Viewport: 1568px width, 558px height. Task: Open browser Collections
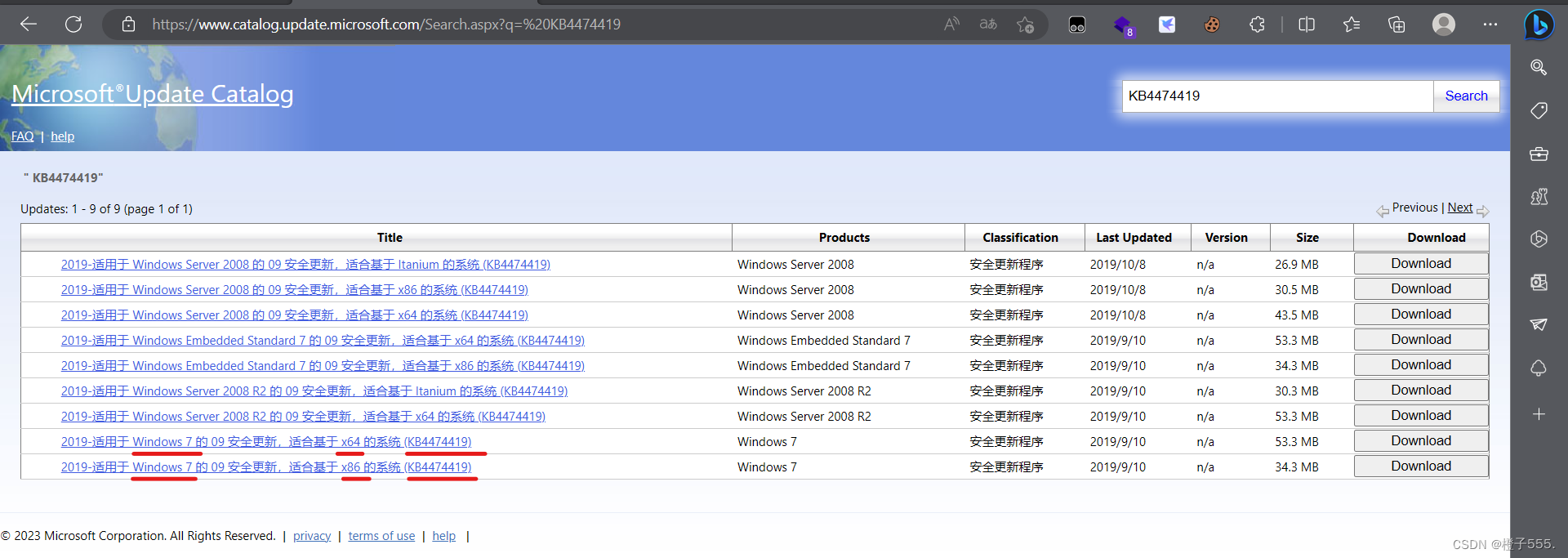pos(1396,25)
